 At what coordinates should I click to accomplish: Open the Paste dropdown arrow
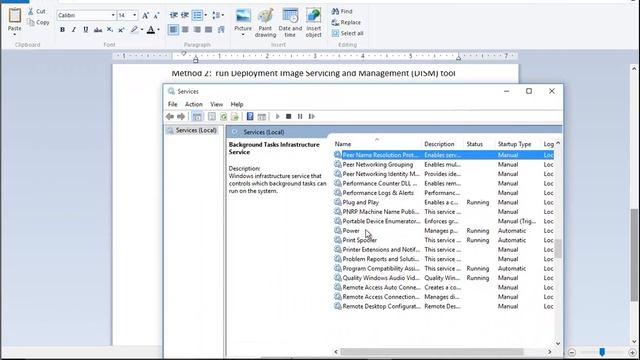coord(15,35)
